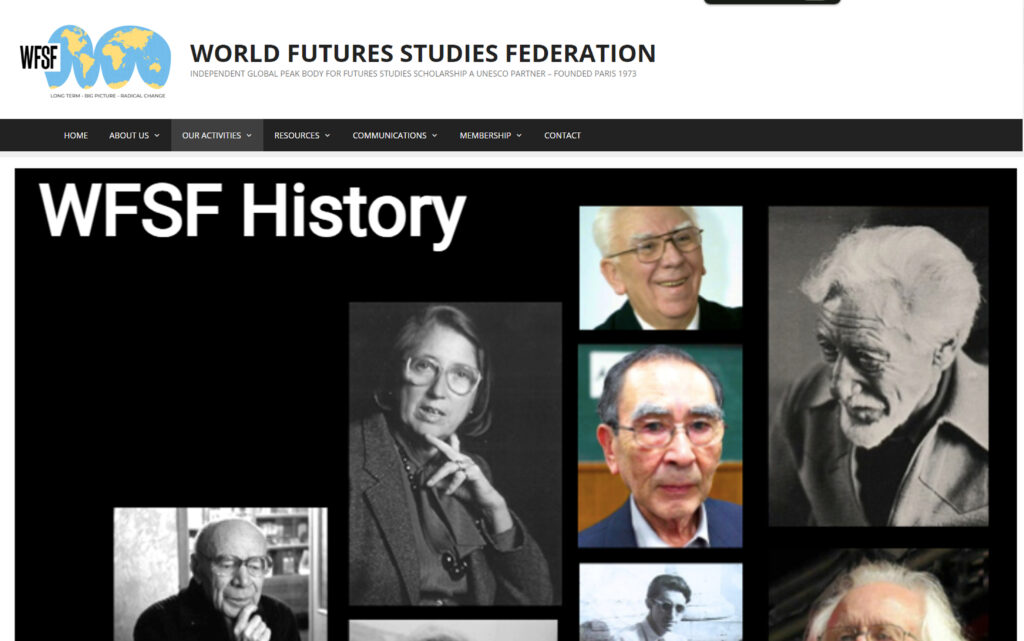This screenshot has width=1024, height=641.
Task: Expand the Communications dropdown arrow
Action: coord(434,136)
